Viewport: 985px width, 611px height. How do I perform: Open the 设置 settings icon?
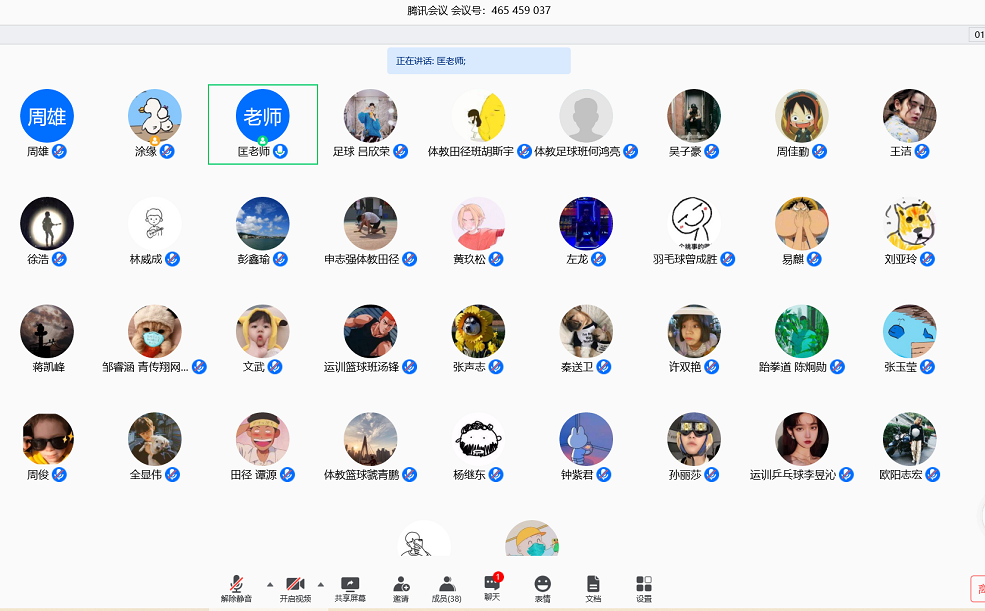(x=644, y=588)
